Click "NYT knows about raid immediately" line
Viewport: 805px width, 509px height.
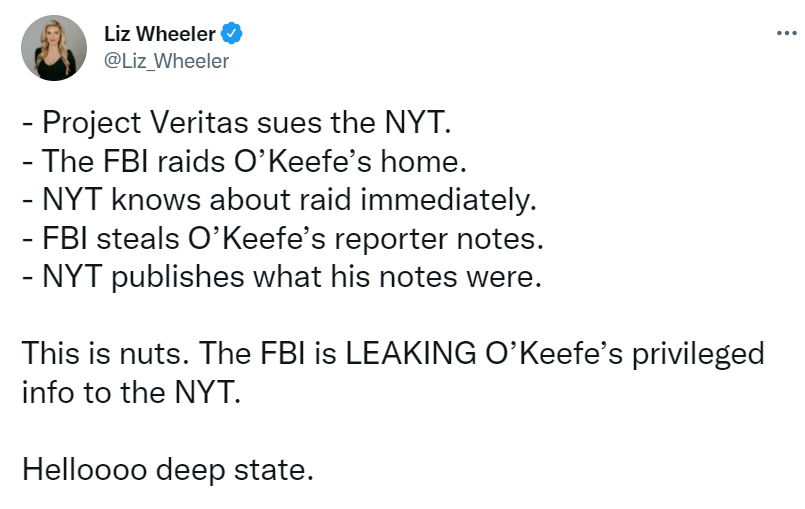point(279,199)
